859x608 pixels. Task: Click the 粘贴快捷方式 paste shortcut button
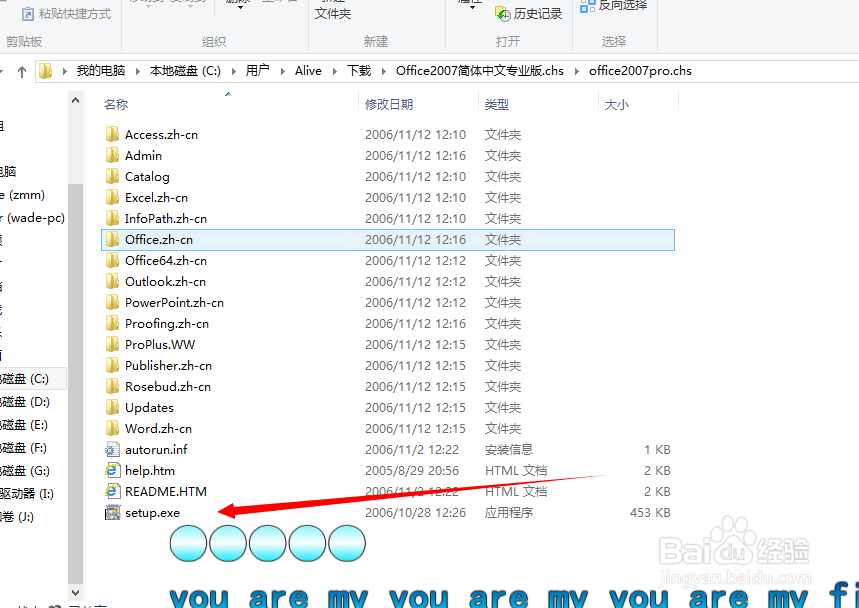pyautogui.click(x=67, y=11)
